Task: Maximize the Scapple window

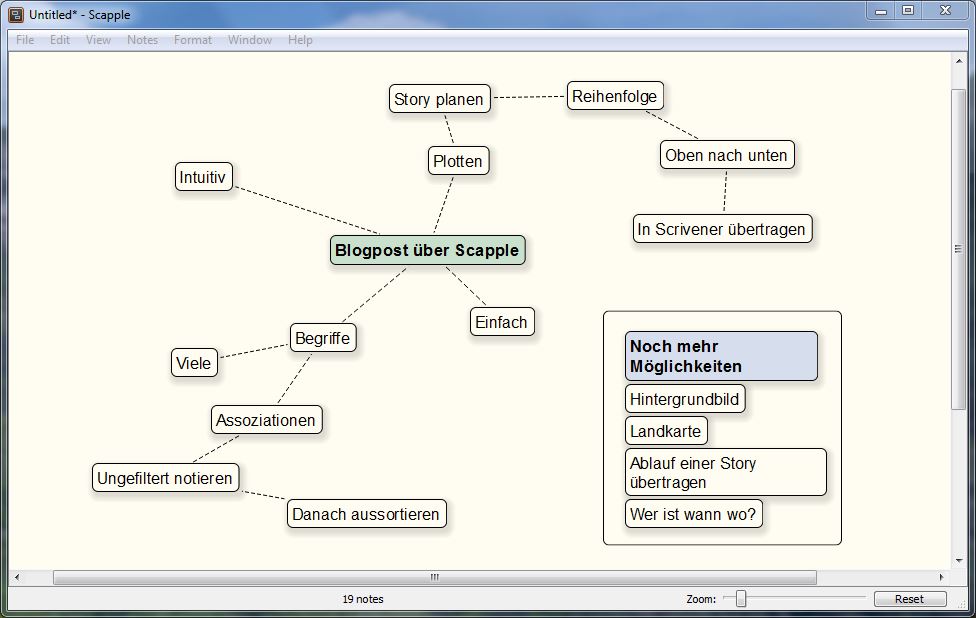Action: (x=908, y=10)
